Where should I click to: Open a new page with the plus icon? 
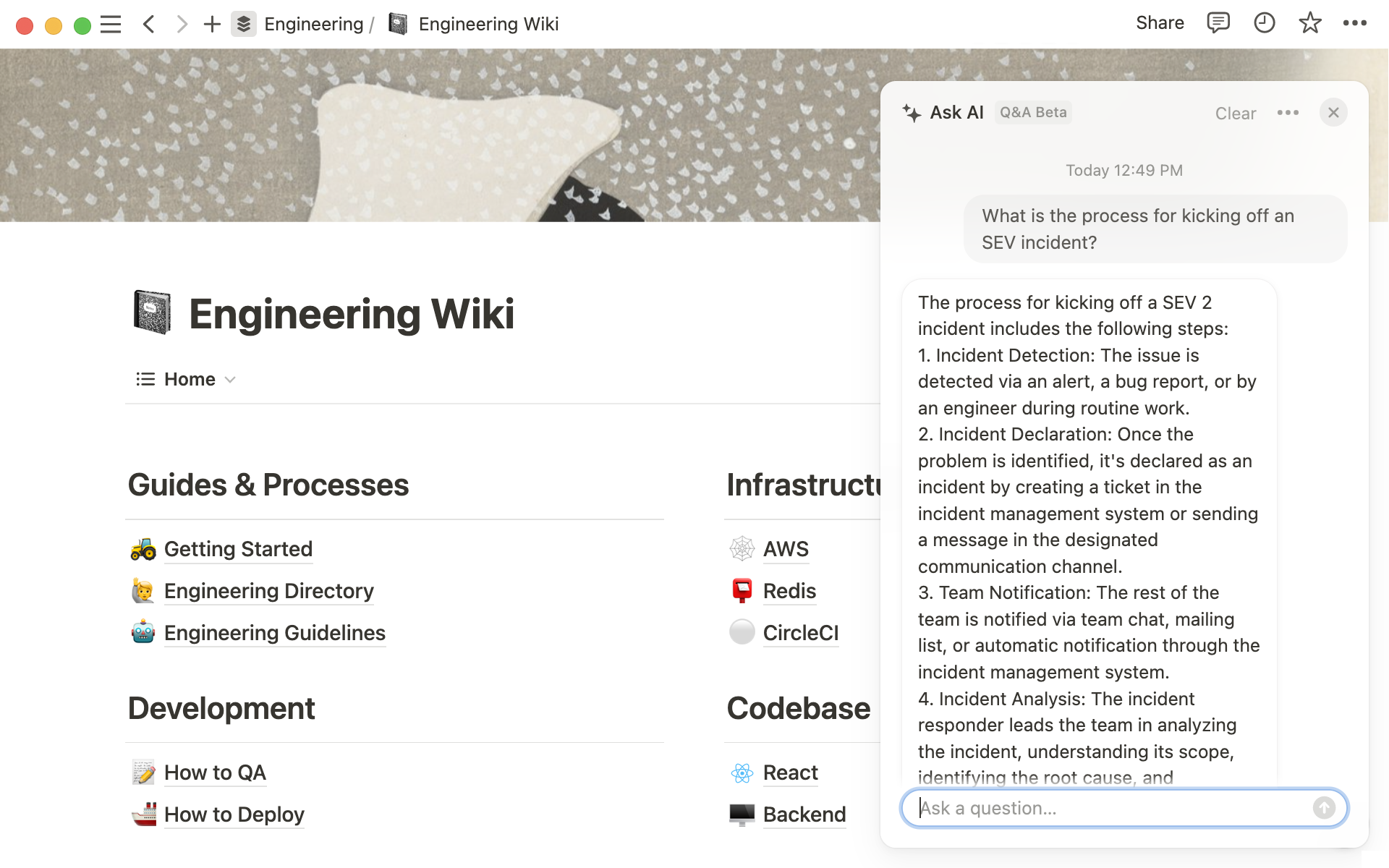pyautogui.click(x=211, y=24)
